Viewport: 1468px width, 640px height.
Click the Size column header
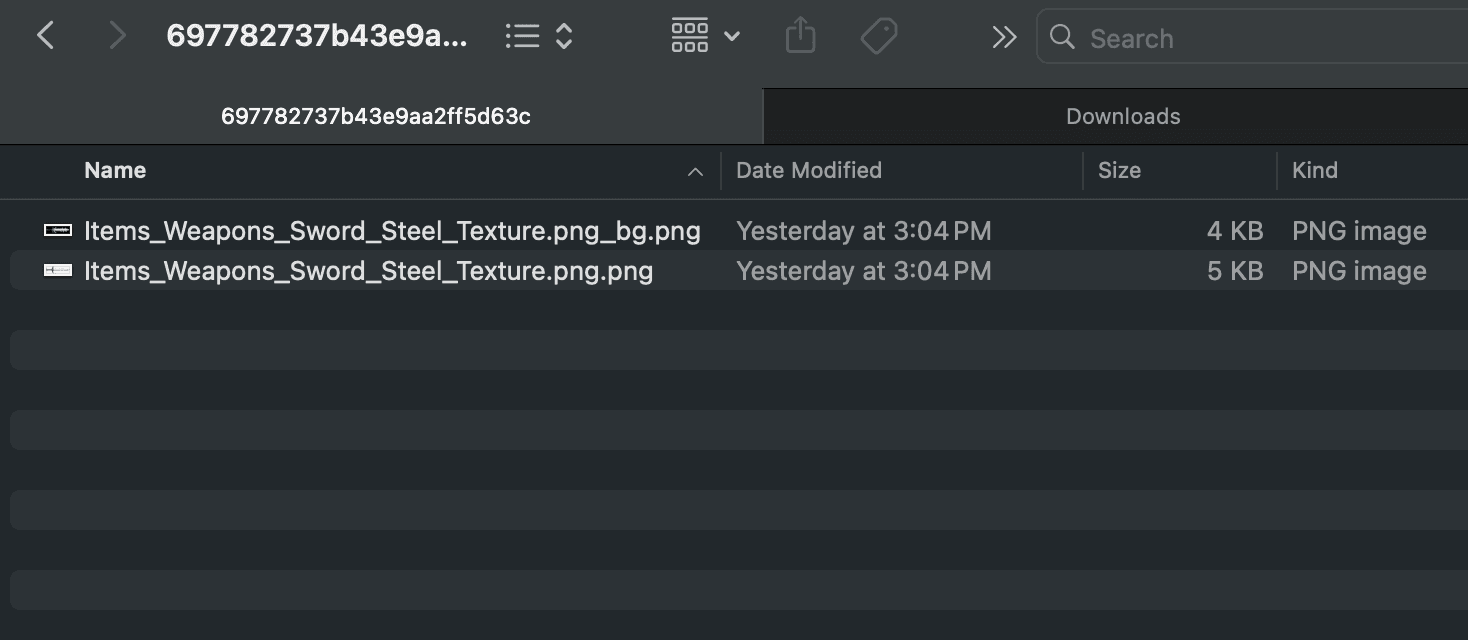pos(1119,170)
